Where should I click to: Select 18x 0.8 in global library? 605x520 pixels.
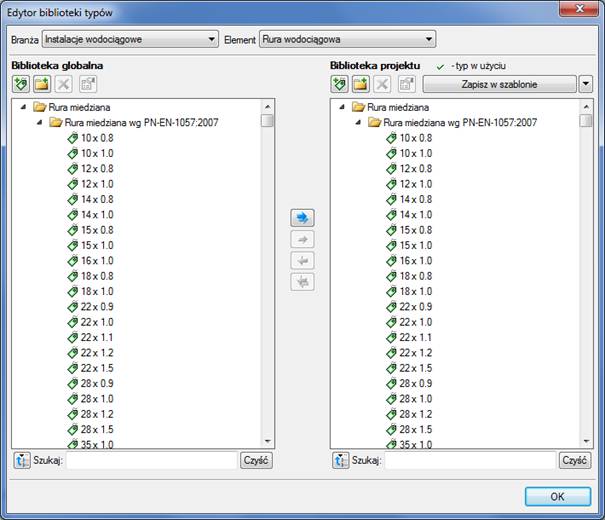point(97,276)
